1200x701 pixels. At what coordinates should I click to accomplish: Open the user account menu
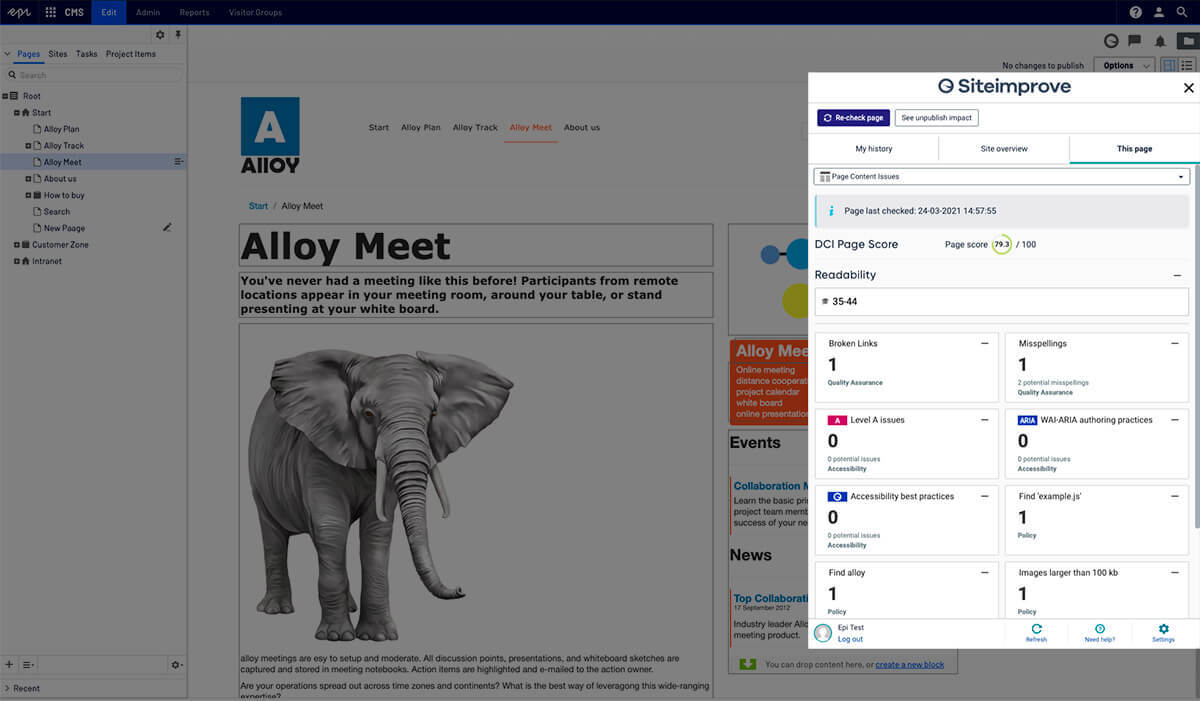1159,12
